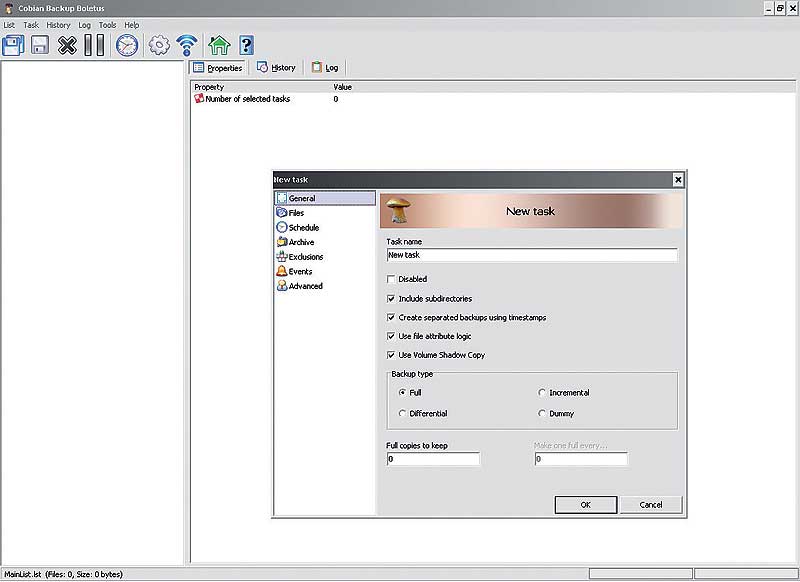
Task: Open options via gear toolbar icon
Action: [x=159, y=45]
